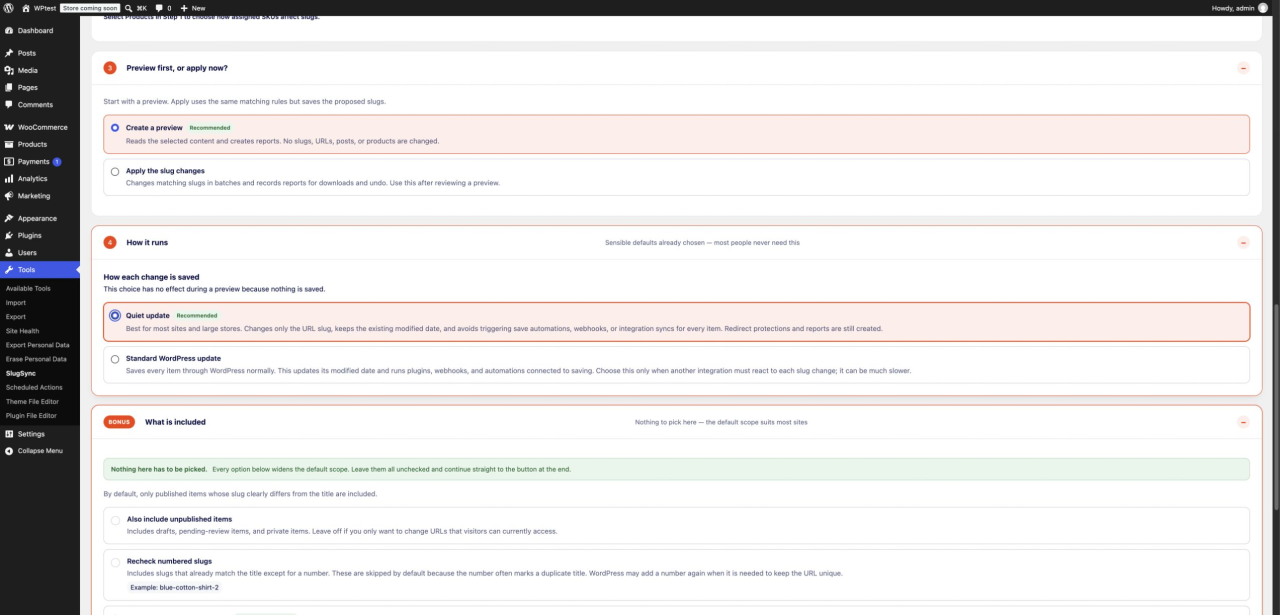Open the SlugSync submenu item
Image resolution: width=1280 pixels, height=615 pixels.
[x=21, y=373]
